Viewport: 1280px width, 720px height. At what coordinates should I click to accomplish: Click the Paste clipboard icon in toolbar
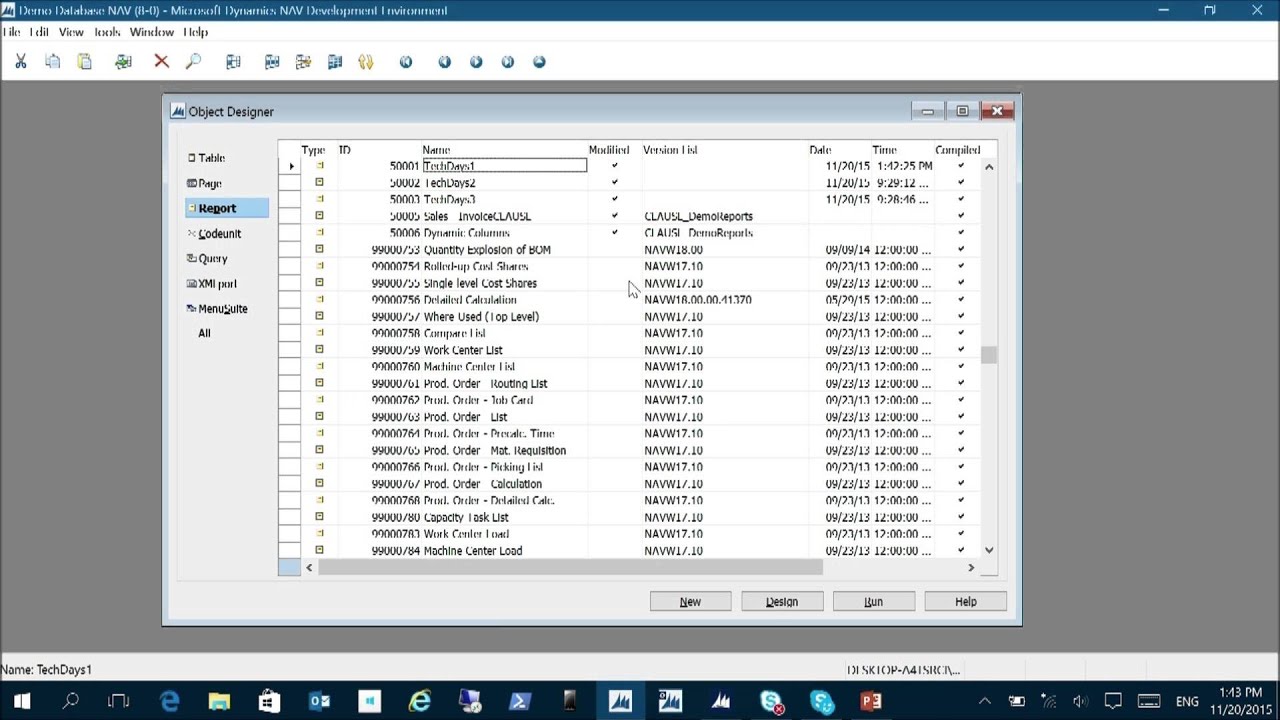pos(85,62)
